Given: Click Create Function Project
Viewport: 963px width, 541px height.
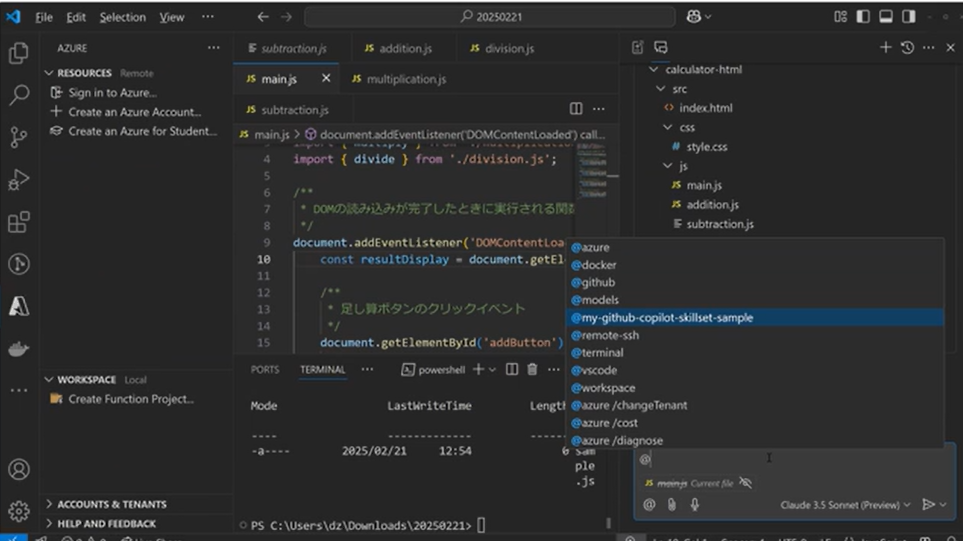Looking at the screenshot, I should point(131,399).
